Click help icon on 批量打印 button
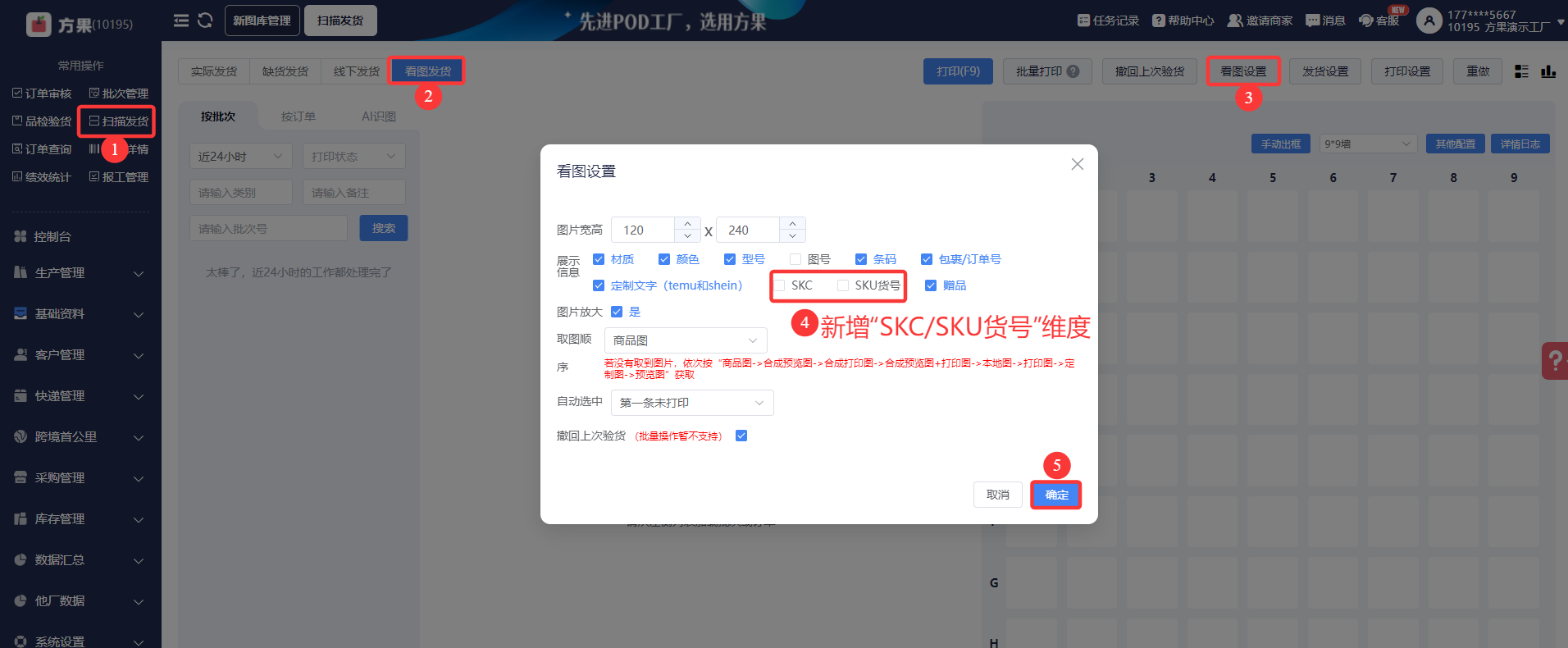The height and width of the screenshot is (648, 1568). [x=1073, y=71]
